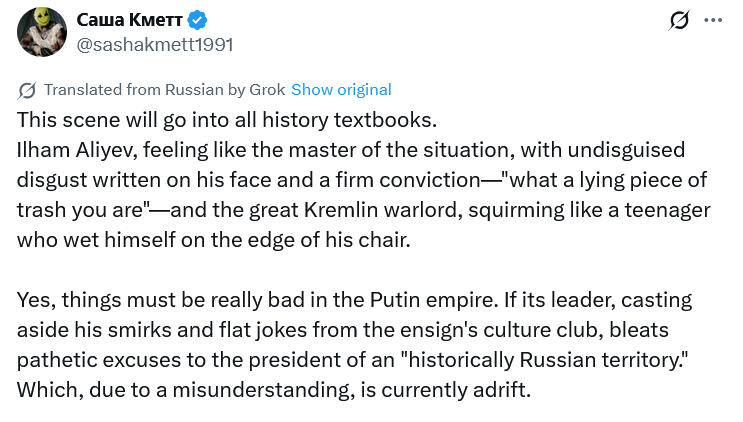The width and height of the screenshot is (743, 422).
Task: Show original Russian post text
Action: 341,90
